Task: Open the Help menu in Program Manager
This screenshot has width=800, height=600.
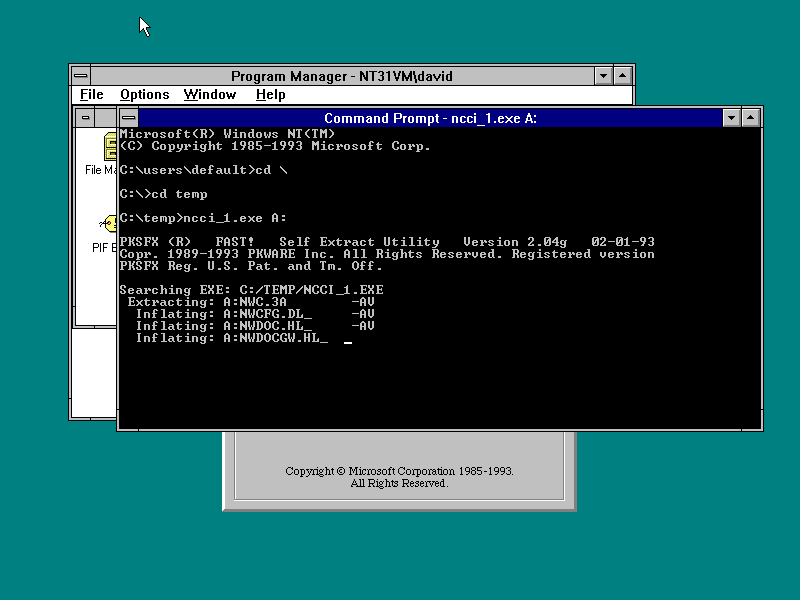Action: [x=270, y=94]
